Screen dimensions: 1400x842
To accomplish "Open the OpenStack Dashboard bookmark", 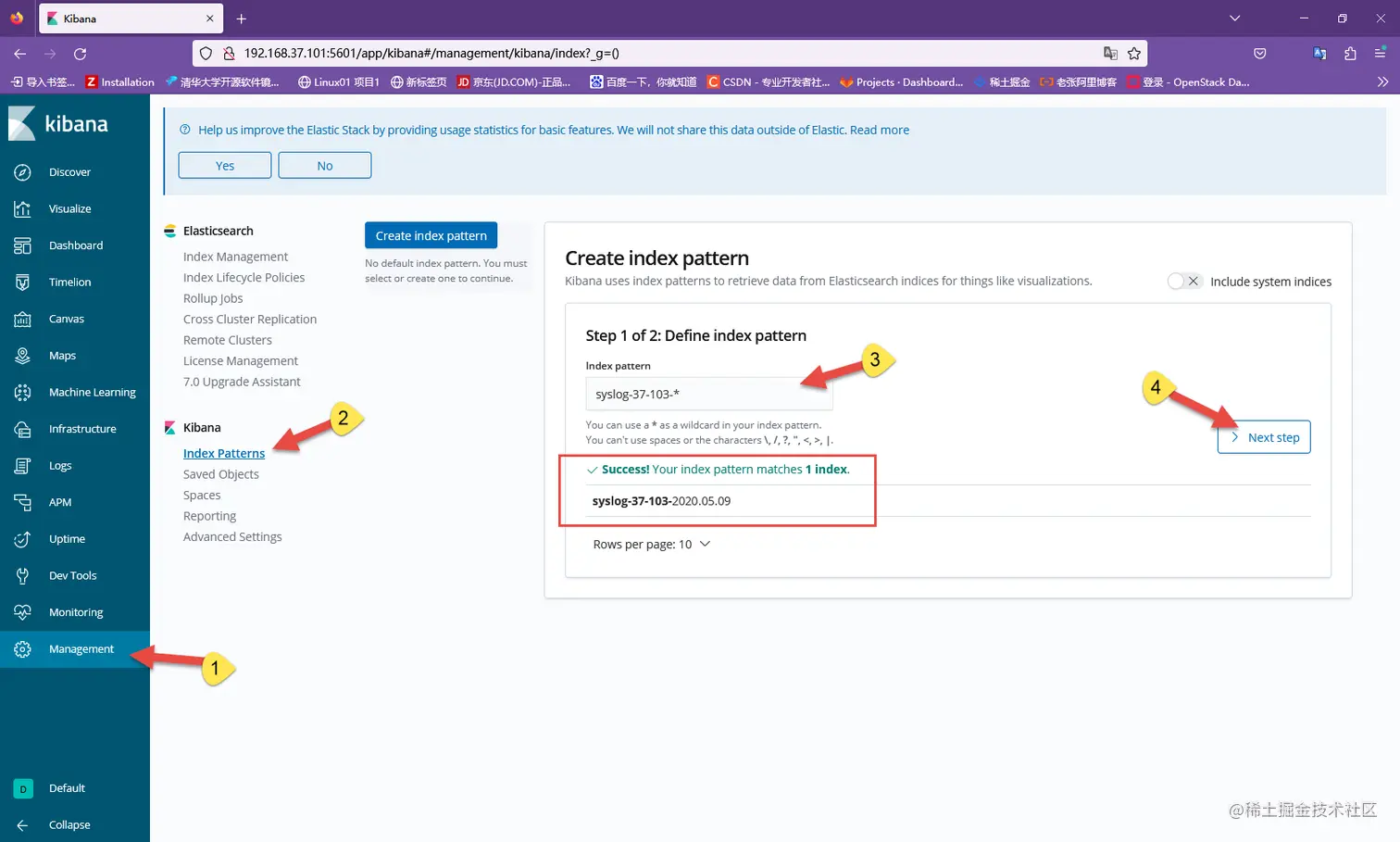I will click(x=1188, y=82).
